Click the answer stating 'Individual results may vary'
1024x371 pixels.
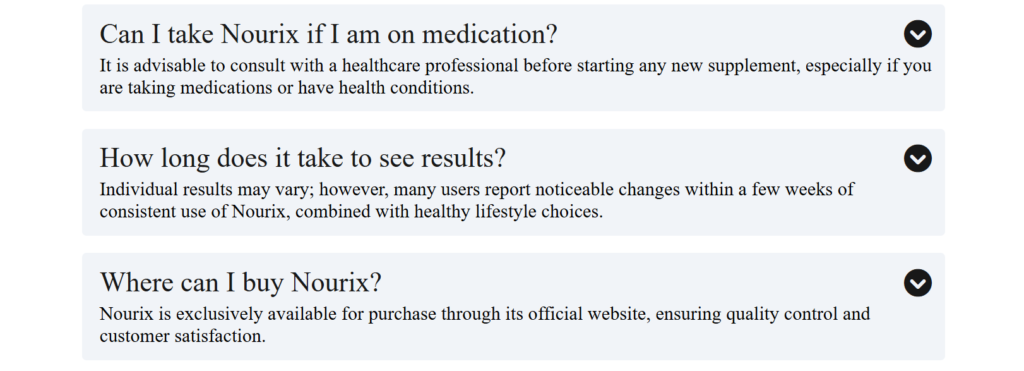pyautogui.click(x=477, y=201)
